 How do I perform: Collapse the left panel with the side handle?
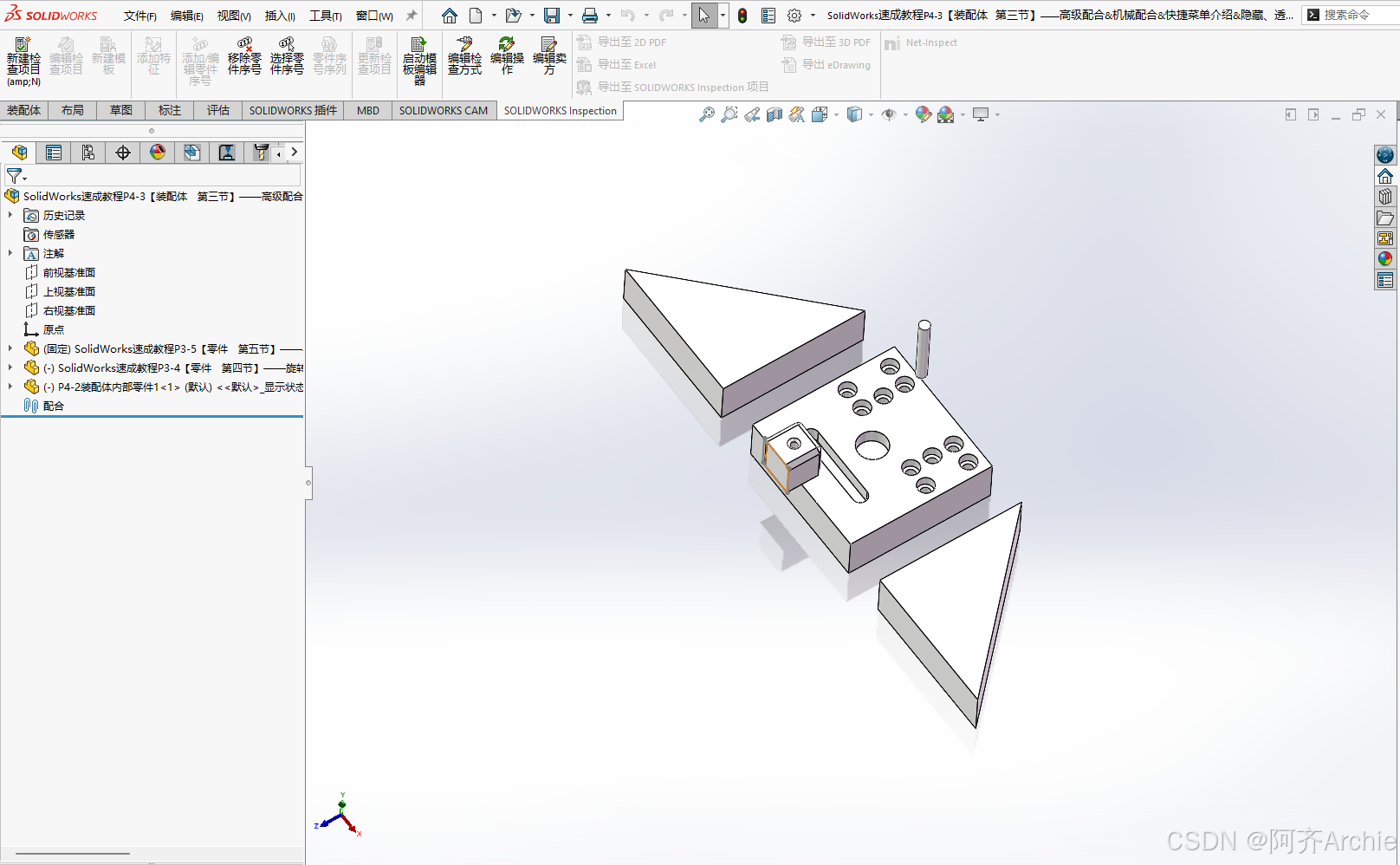(308, 483)
